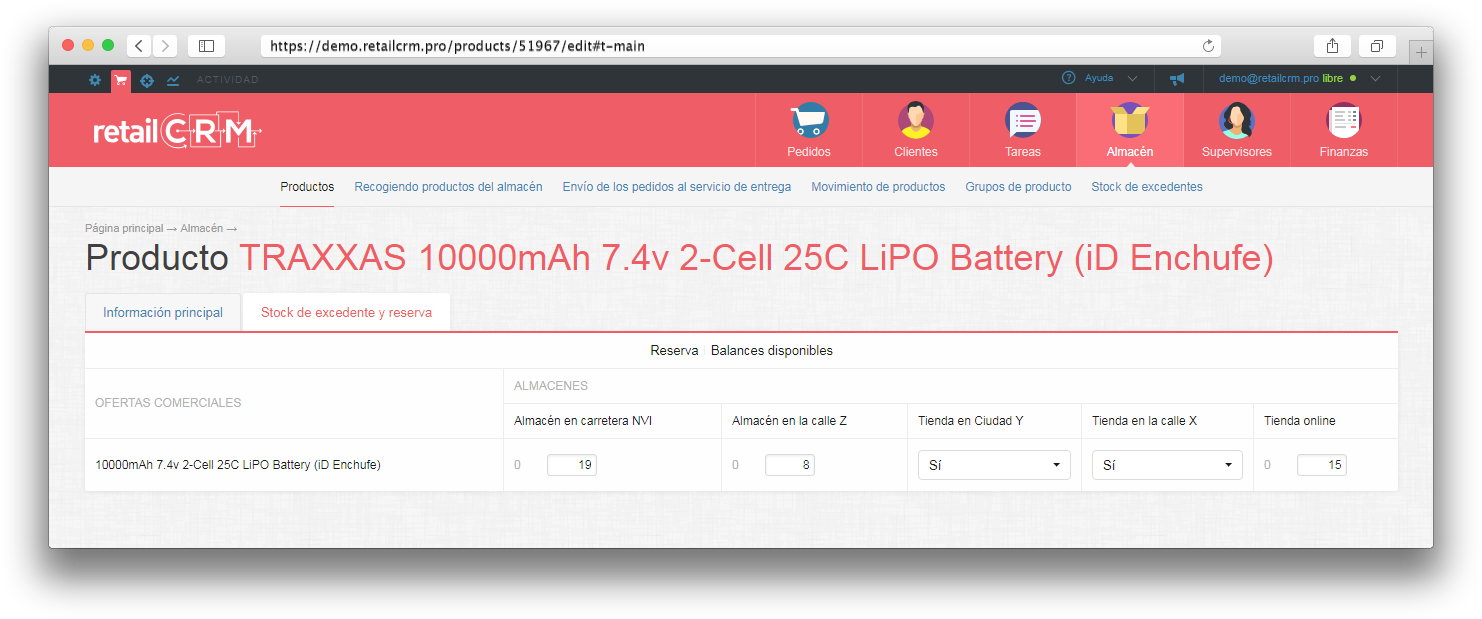Open the megaphone notifications icon
1482x619 pixels.
[x=1178, y=79]
